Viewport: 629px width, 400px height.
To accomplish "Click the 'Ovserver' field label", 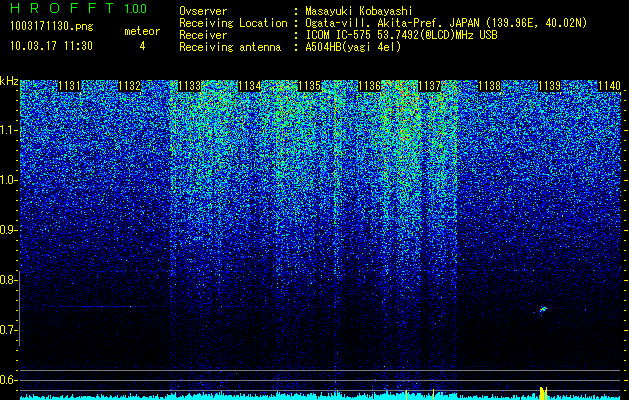I will pos(203,11).
